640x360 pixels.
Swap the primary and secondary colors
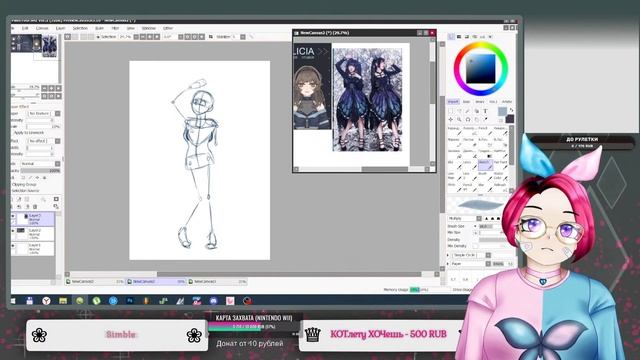[511, 111]
